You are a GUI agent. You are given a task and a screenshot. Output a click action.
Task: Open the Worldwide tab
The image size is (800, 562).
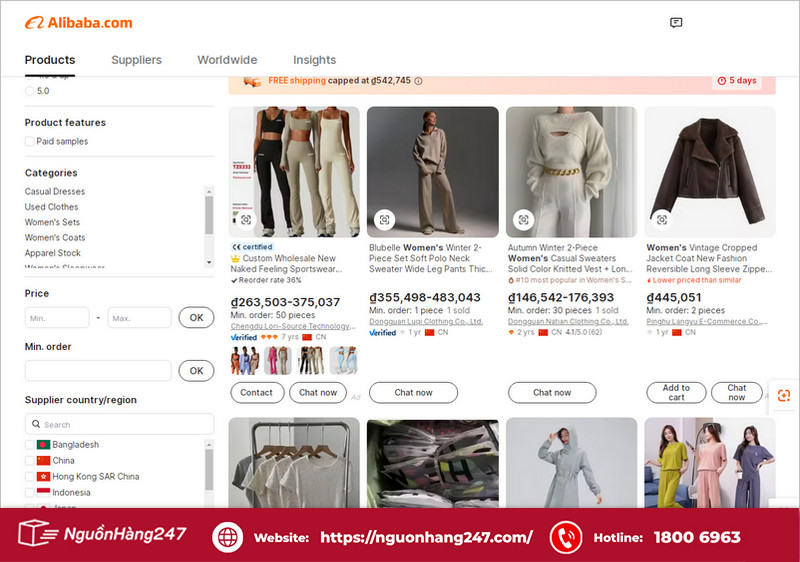tap(227, 60)
